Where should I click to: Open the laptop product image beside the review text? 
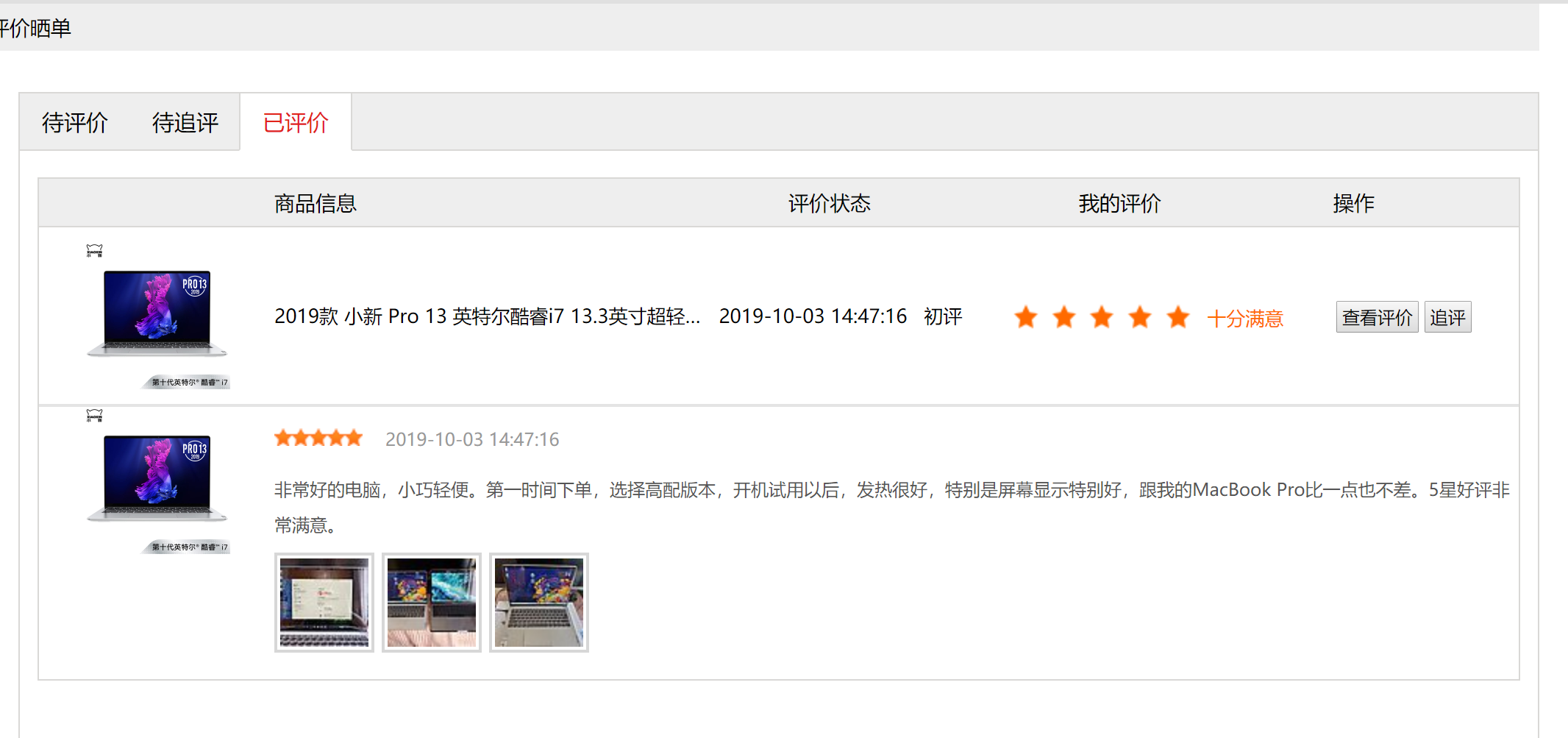[157, 480]
